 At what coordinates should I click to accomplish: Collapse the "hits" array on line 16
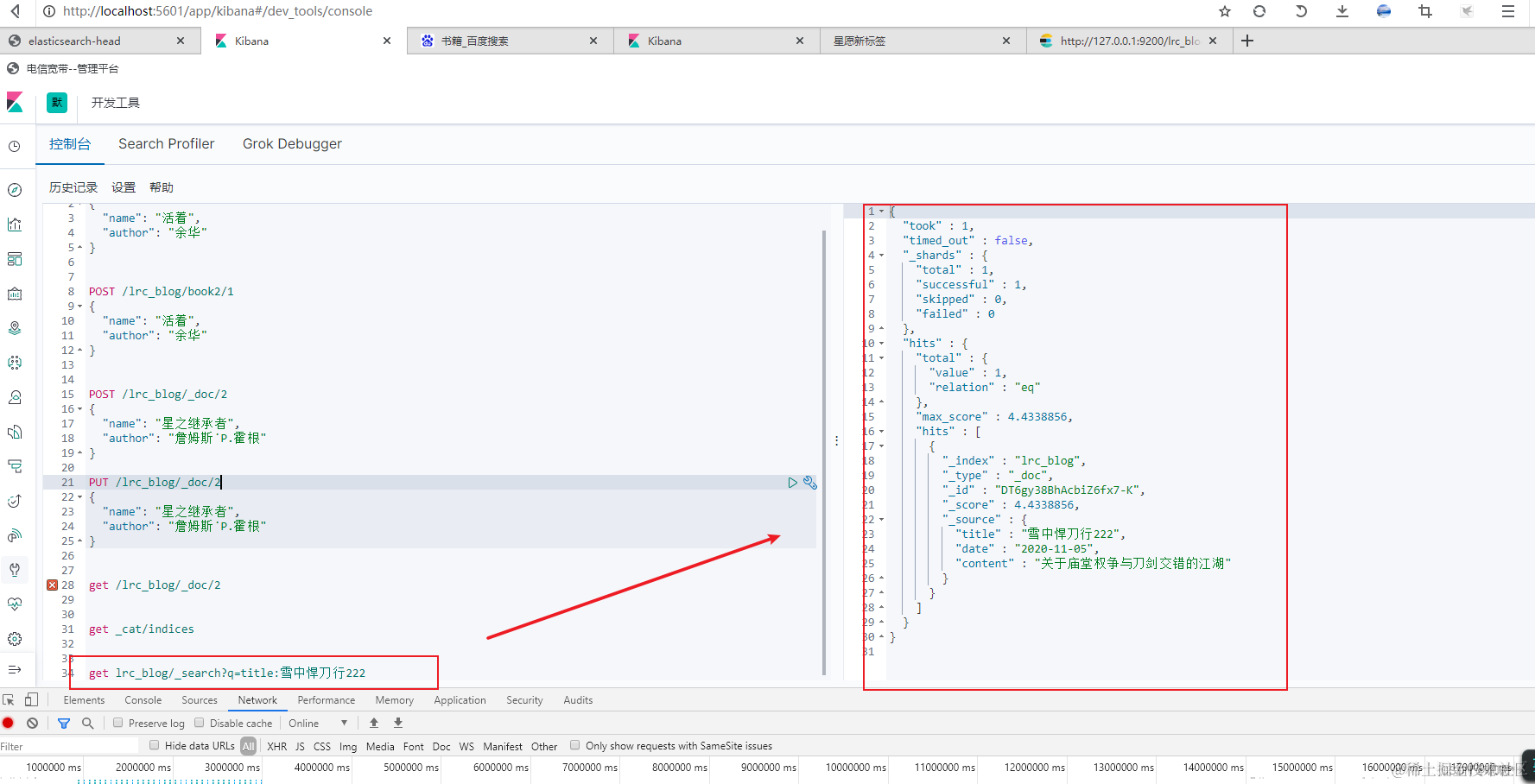coord(881,432)
